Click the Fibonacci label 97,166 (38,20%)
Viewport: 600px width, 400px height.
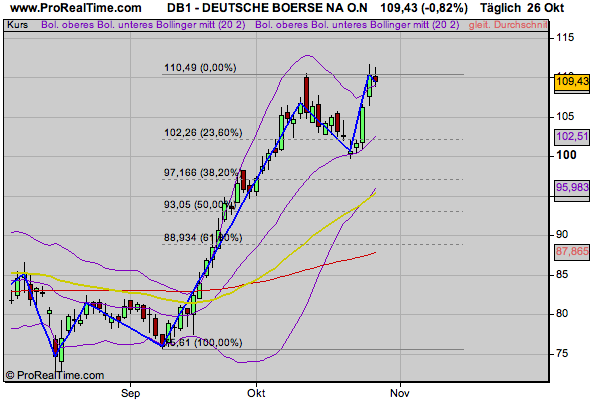[202, 173]
